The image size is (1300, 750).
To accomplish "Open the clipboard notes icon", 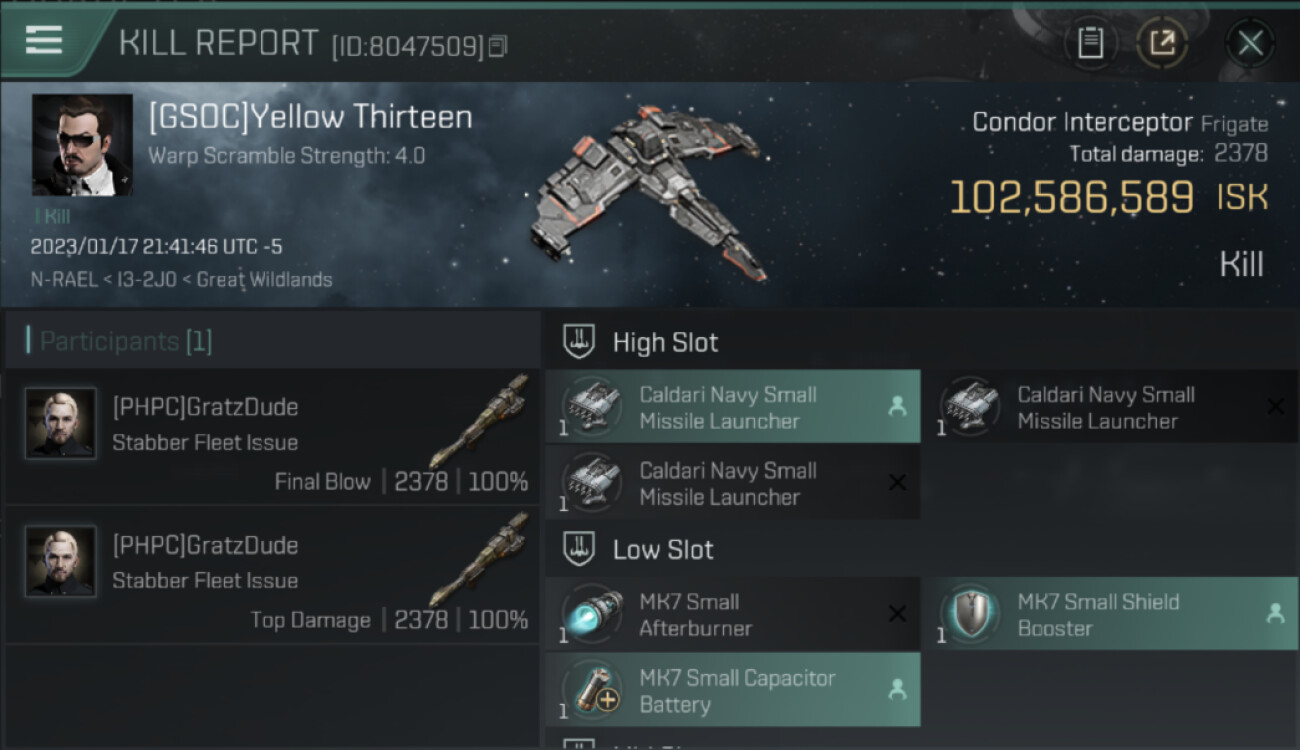I will (1090, 43).
